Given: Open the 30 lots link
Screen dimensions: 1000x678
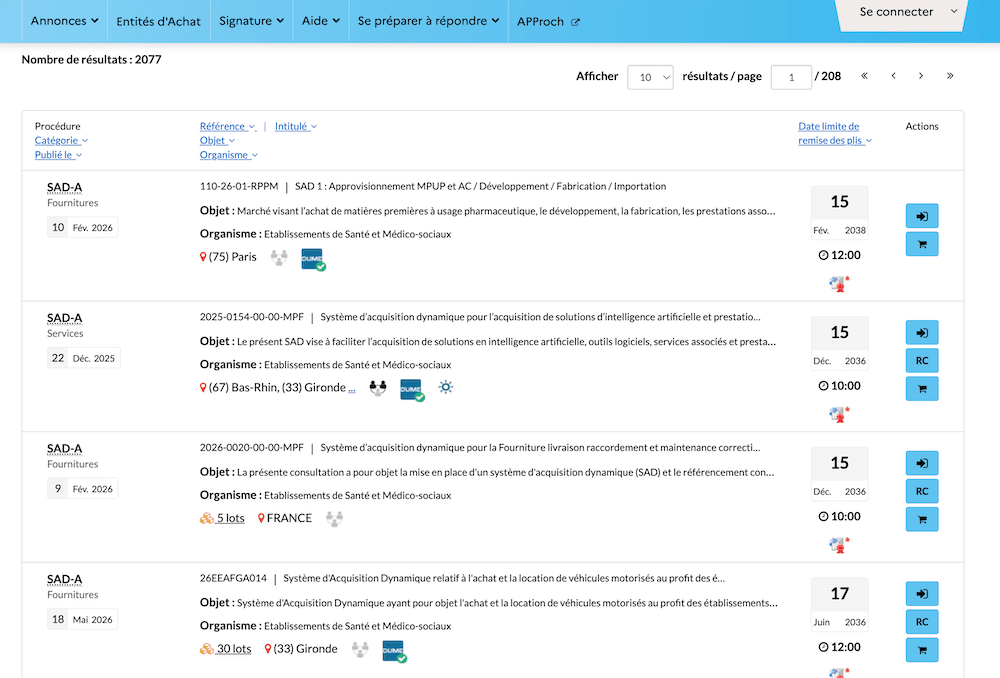Looking at the screenshot, I should coord(233,649).
